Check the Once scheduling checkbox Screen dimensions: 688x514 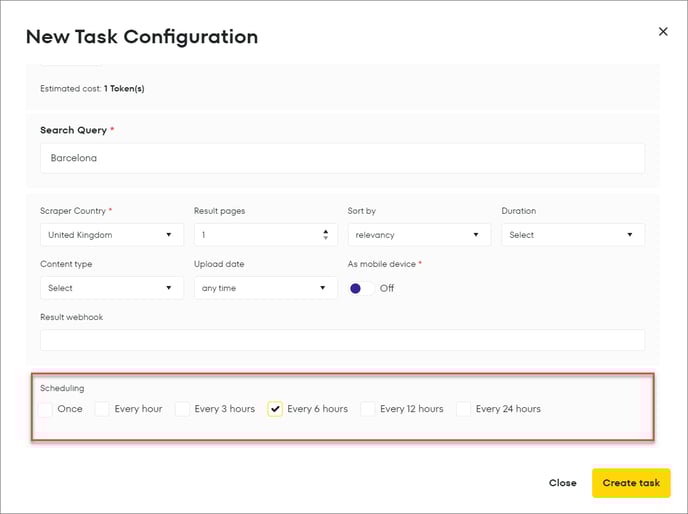[x=46, y=409]
